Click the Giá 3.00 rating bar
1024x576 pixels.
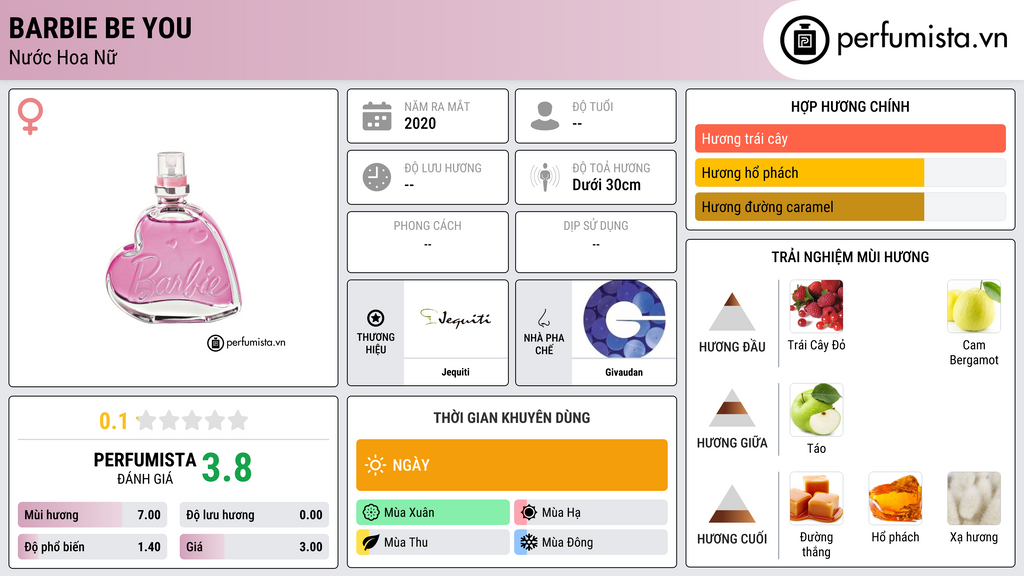[254, 547]
